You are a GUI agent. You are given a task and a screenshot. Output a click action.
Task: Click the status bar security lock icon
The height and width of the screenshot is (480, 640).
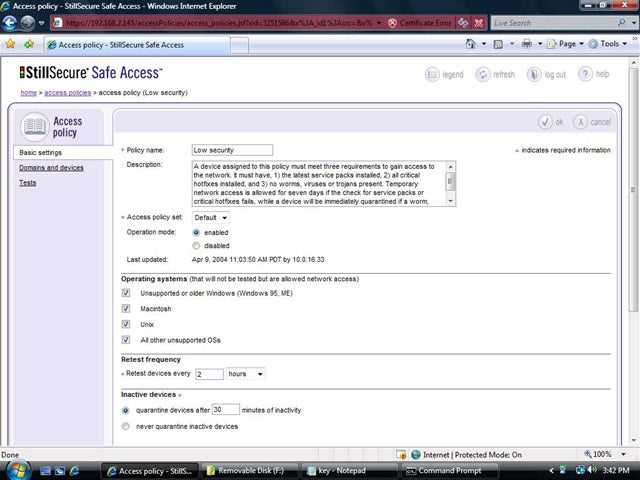coord(401,455)
